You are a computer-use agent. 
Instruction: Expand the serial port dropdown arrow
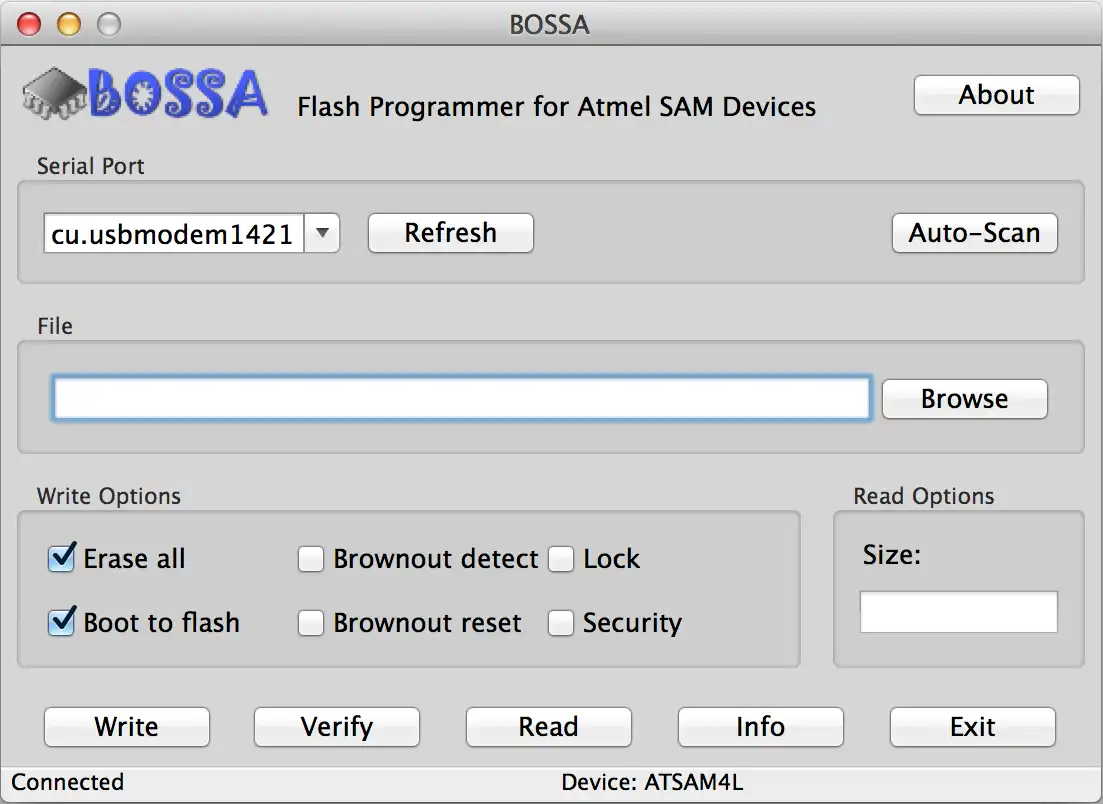322,233
